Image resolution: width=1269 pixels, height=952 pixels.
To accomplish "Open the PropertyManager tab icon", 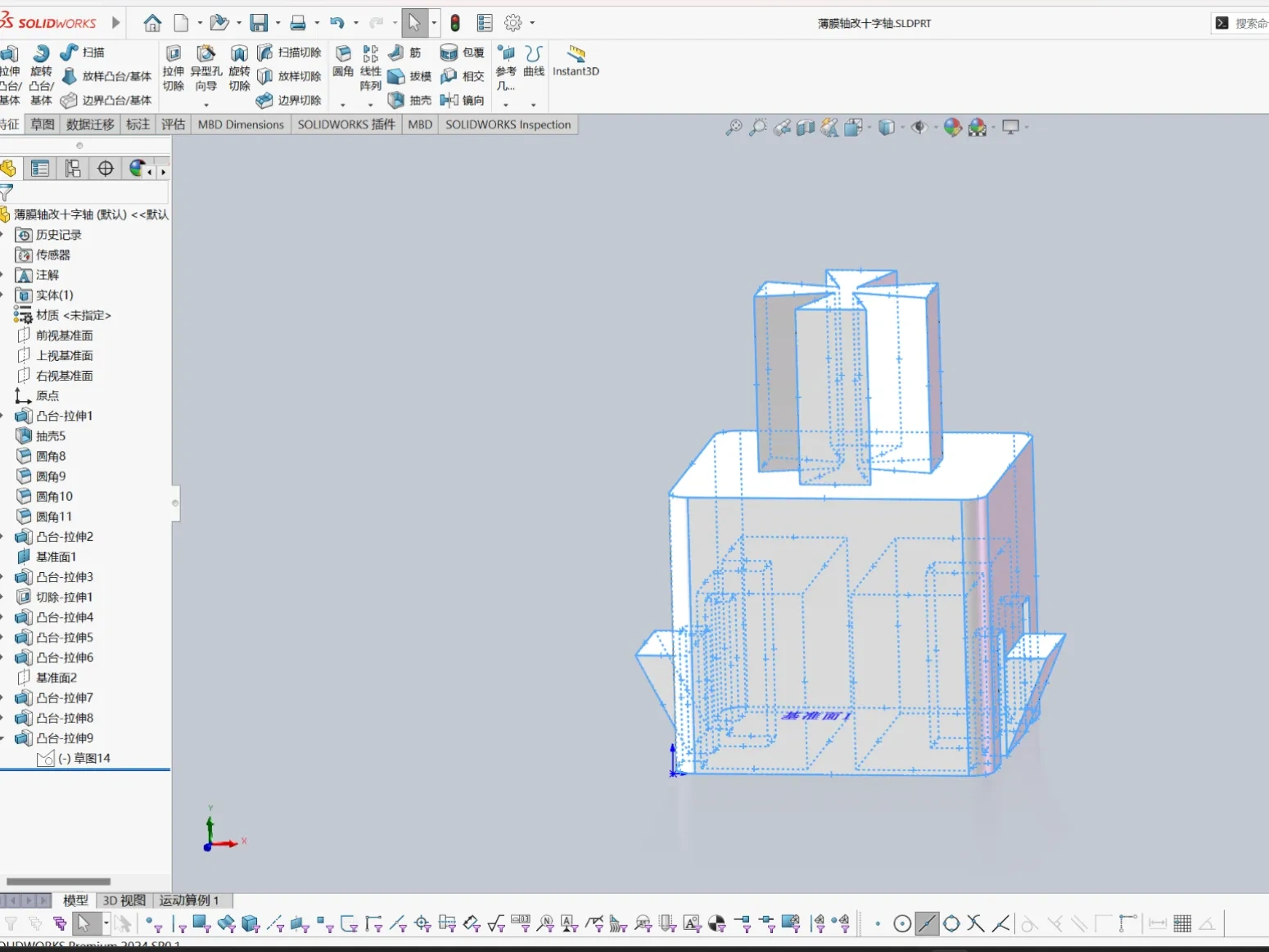I will [x=40, y=169].
